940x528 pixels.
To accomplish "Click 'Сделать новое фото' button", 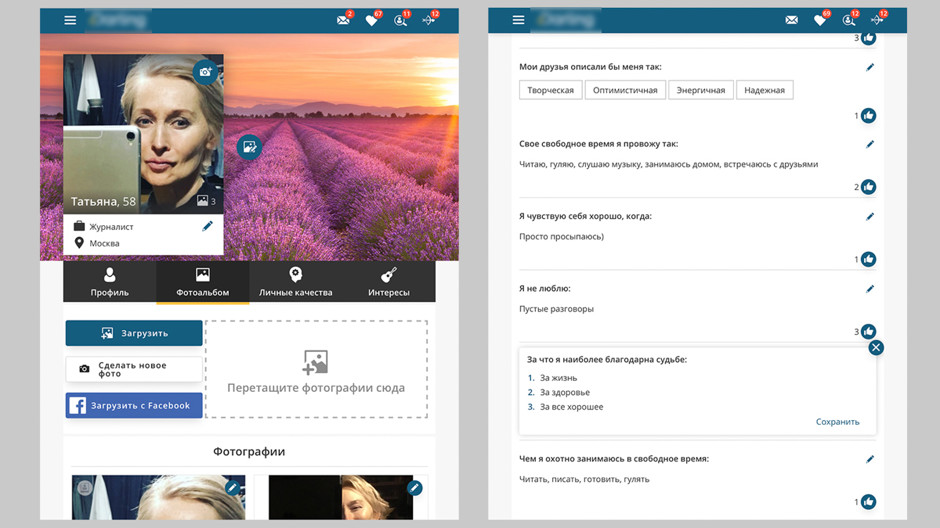I will click(x=134, y=369).
